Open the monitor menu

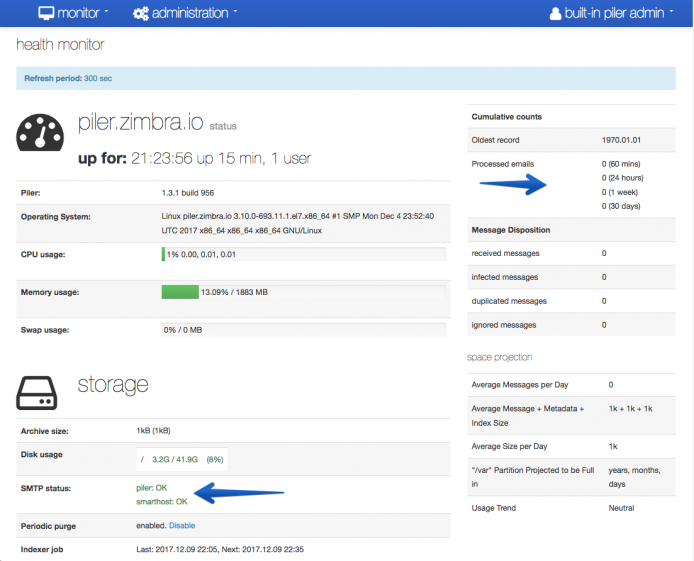point(73,13)
